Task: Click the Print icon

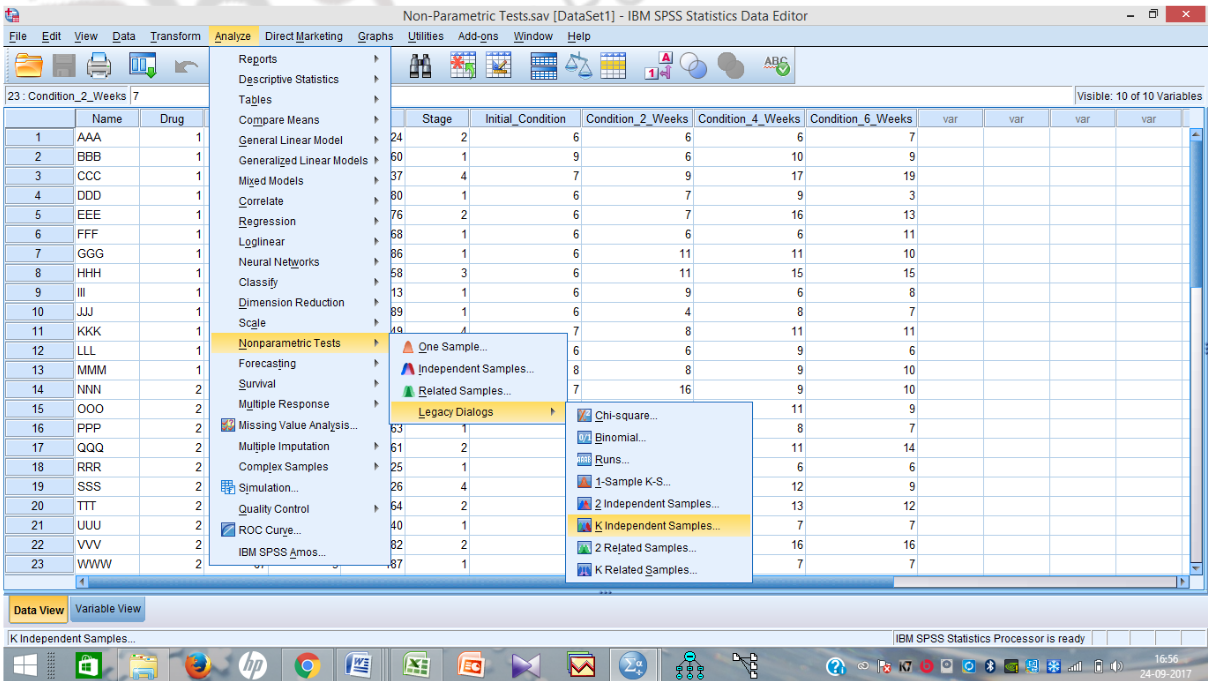Action: click(99, 65)
